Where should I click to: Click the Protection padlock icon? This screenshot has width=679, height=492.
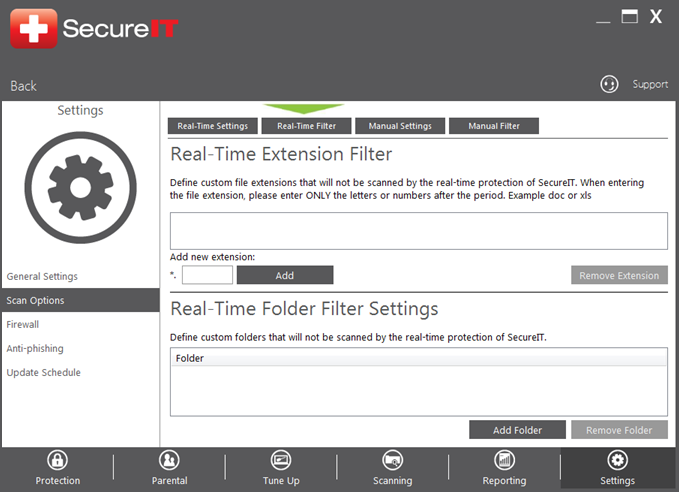tap(58, 460)
